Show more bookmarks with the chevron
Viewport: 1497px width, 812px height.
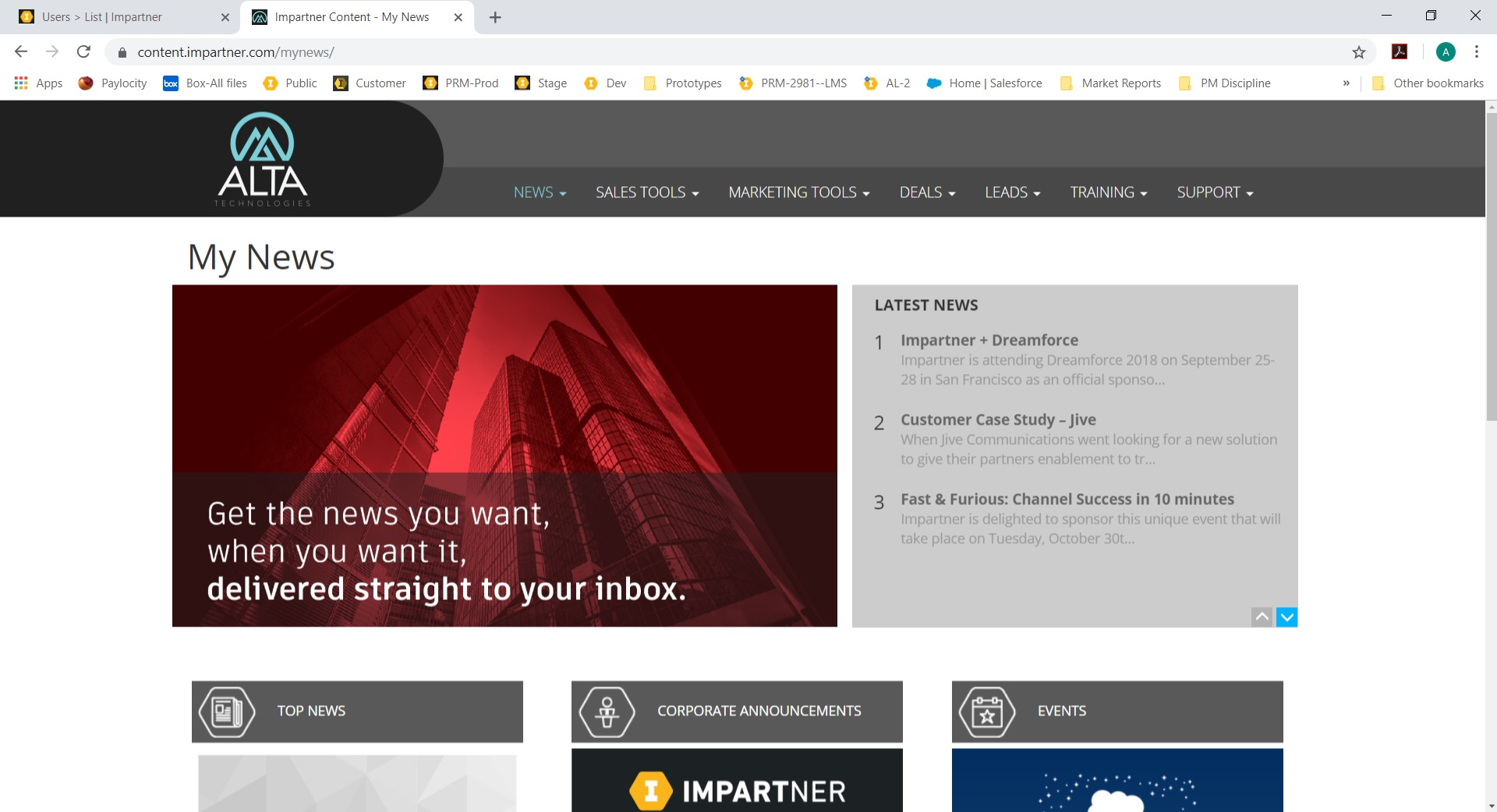[1346, 83]
